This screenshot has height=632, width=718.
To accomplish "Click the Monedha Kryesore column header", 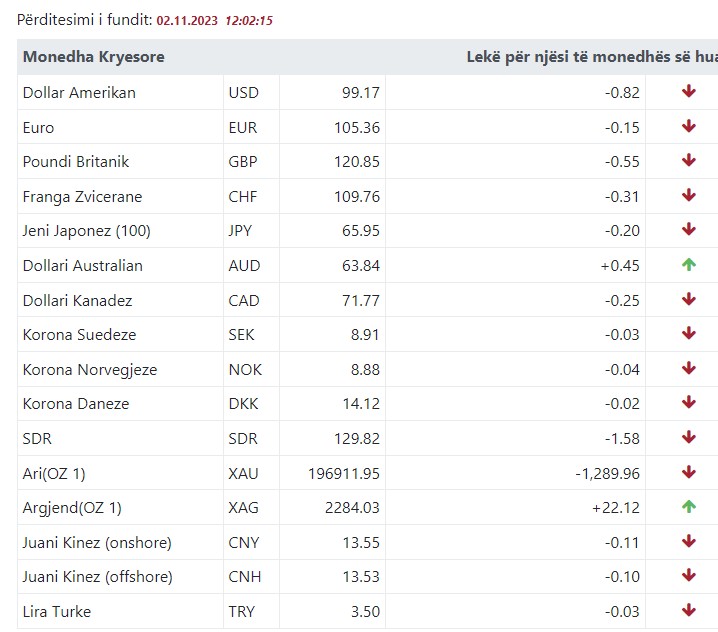I will pyautogui.click(x=93, y=57).
